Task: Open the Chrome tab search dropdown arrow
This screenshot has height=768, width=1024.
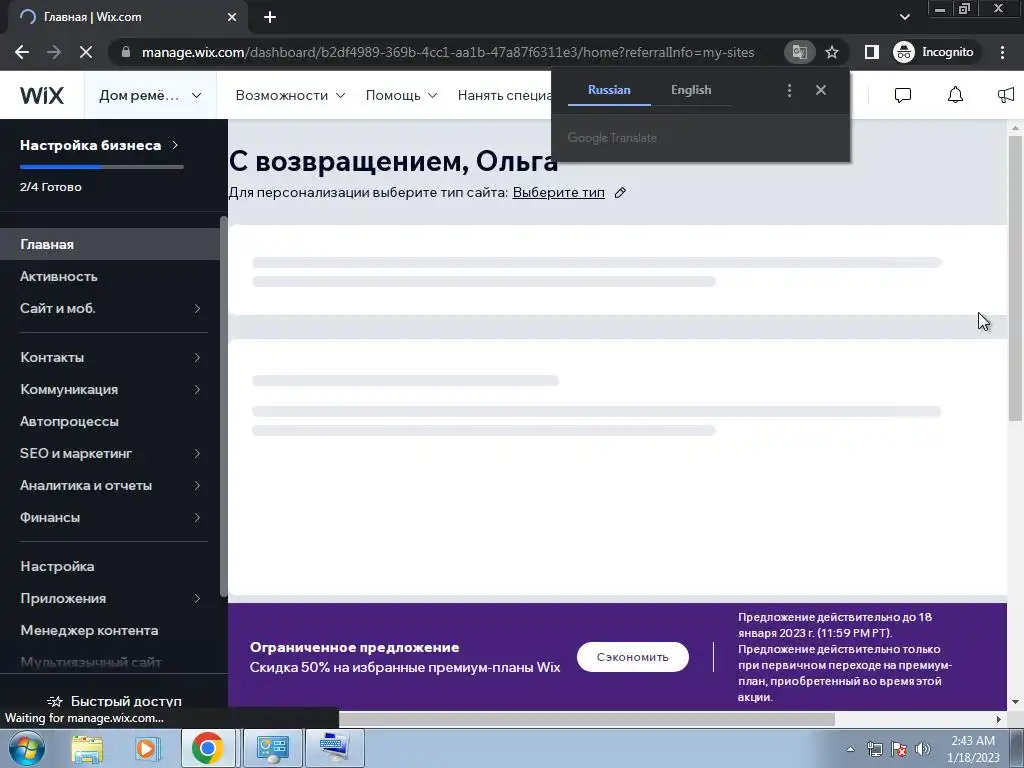Action: (x=904, y=17)
